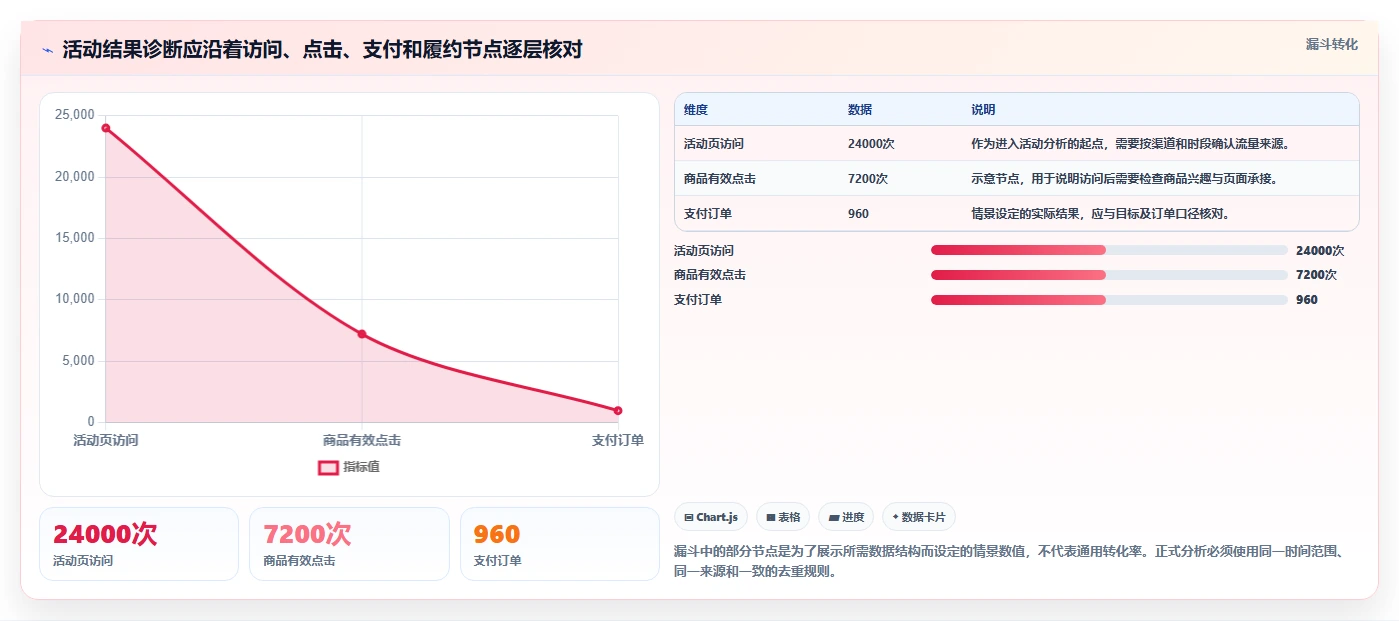
Task: Click the description starting 示意节点
Action: pos(1125,179)
